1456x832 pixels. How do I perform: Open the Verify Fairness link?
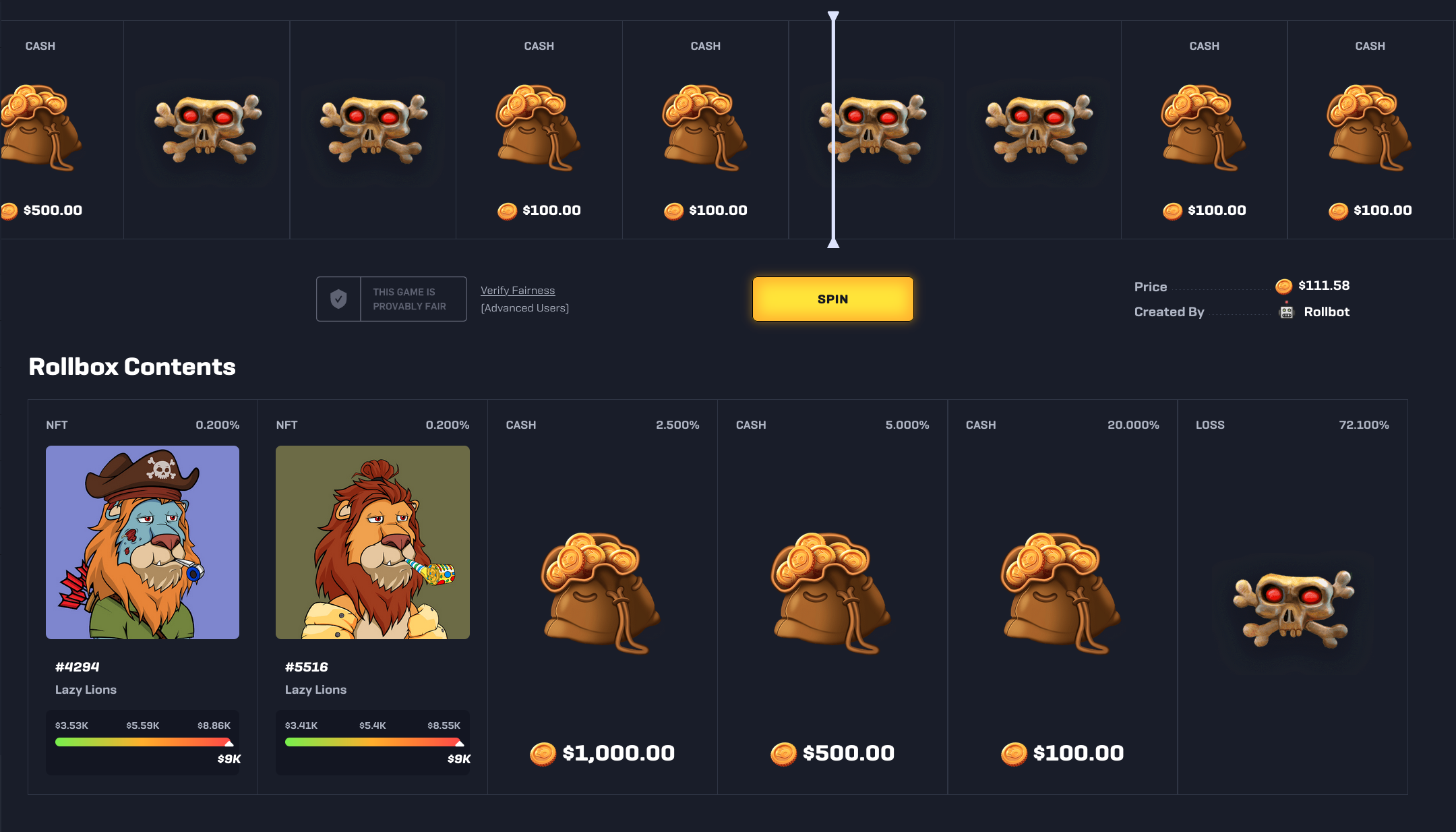click(x=518, y=291)
